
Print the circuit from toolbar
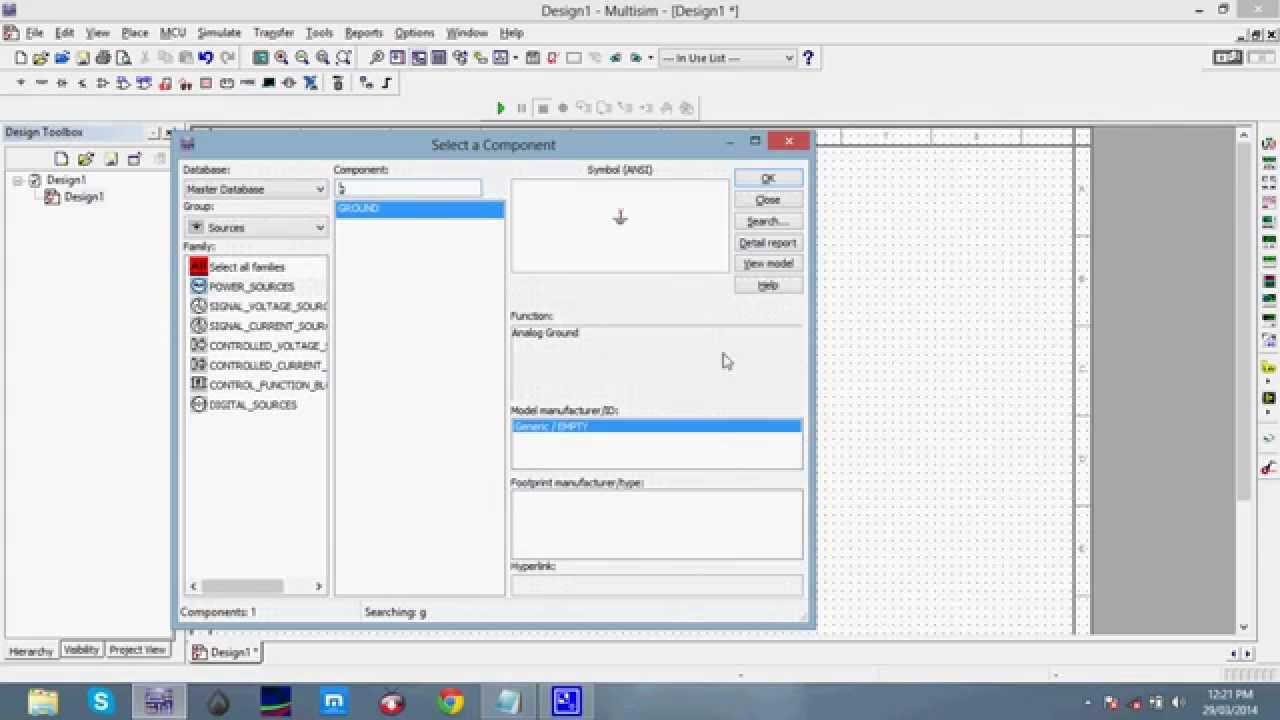coord(103,58)
